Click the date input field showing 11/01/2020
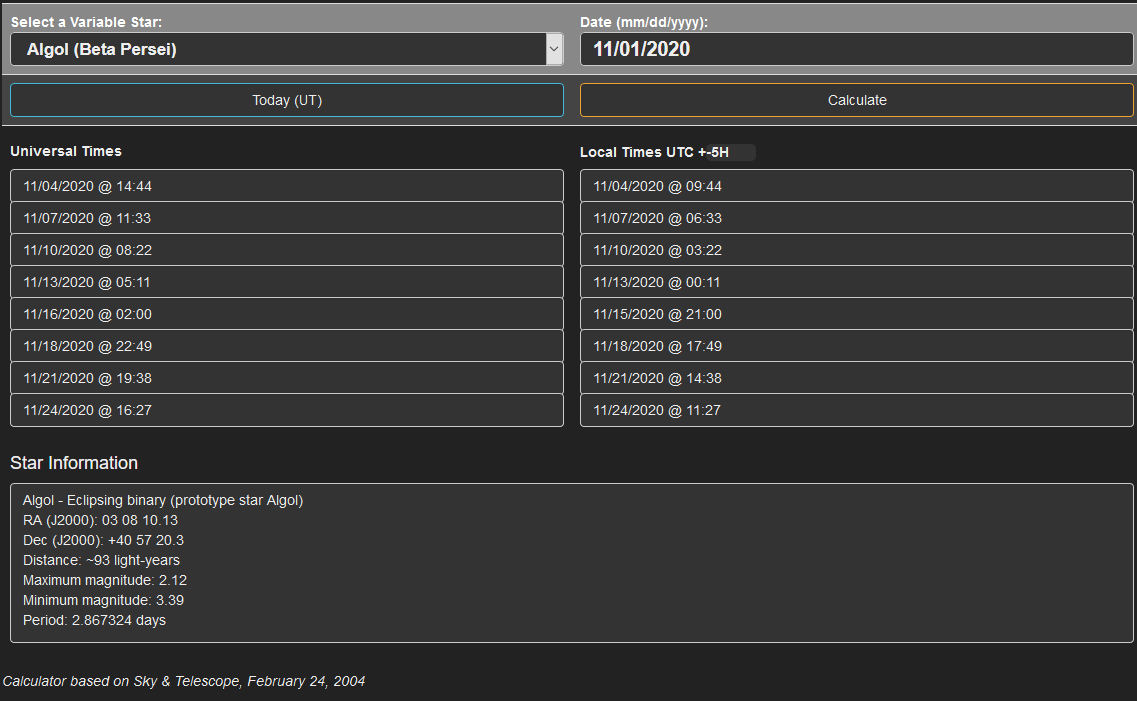This screenshot has height=701, width=1137. click(856, 49)
